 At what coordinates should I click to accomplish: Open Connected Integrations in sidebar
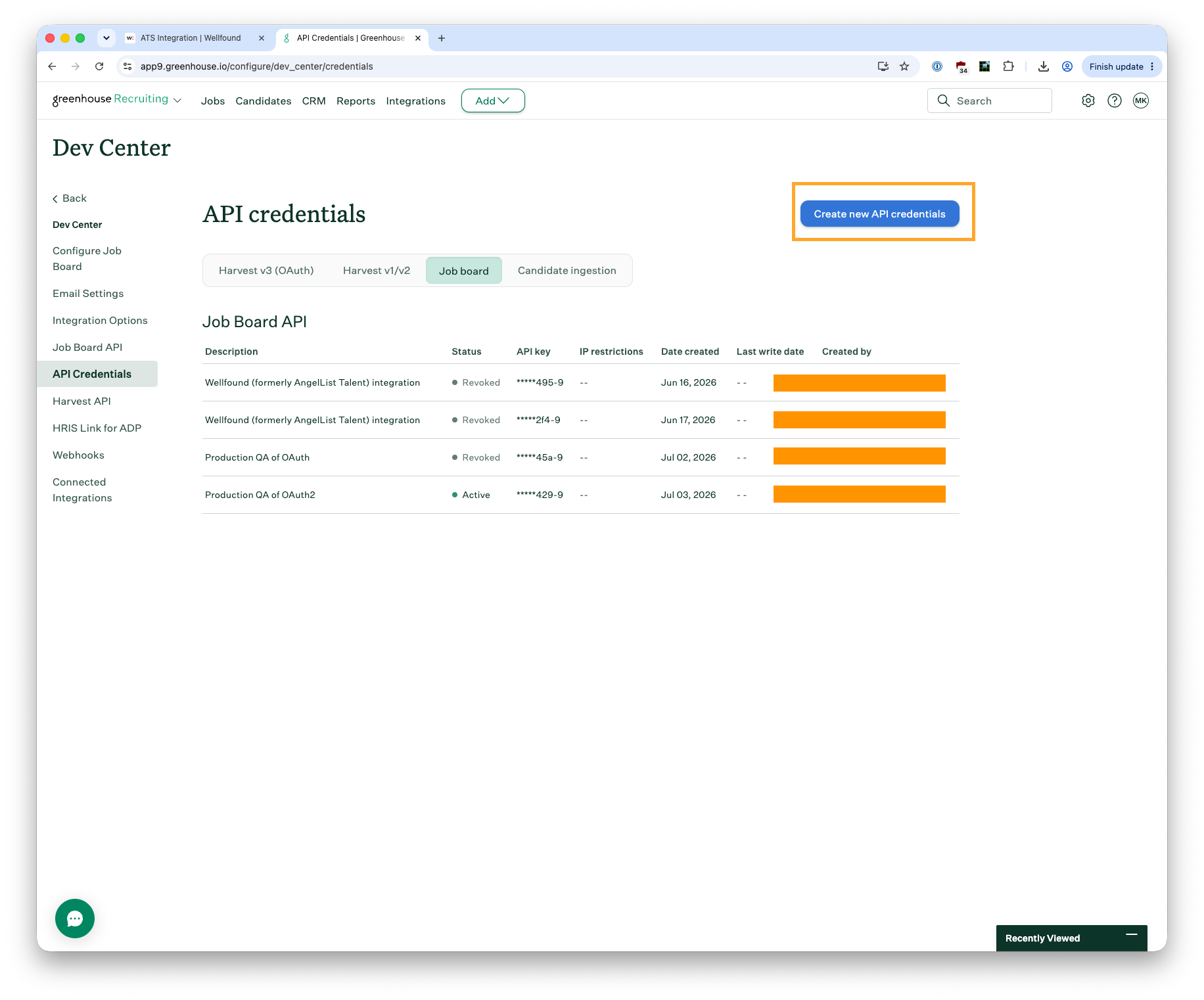pos(82,490)
